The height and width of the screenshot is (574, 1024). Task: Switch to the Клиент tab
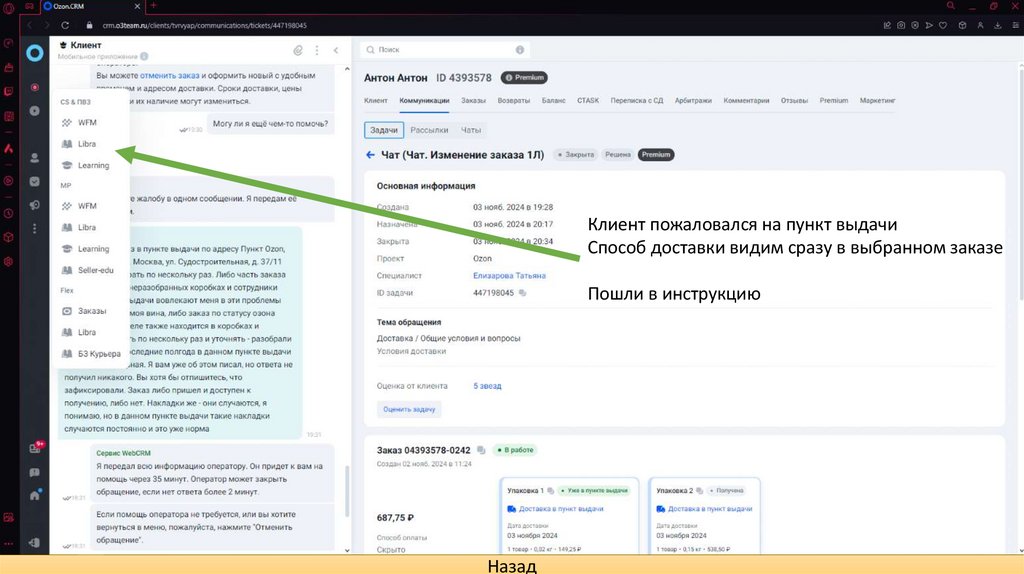point(376,101)
